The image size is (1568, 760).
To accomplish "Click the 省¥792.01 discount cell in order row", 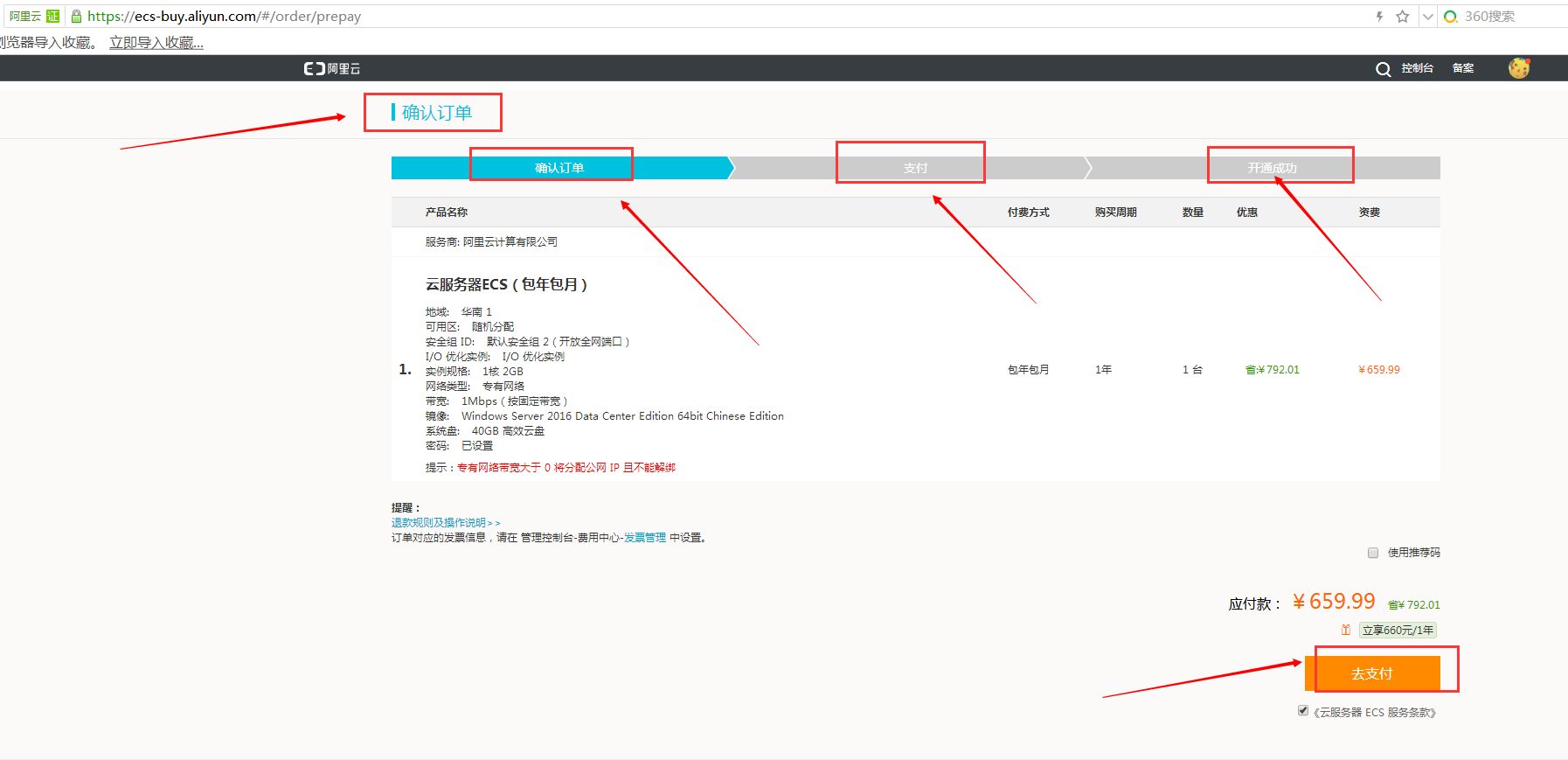I will [x=1273, y=370].
